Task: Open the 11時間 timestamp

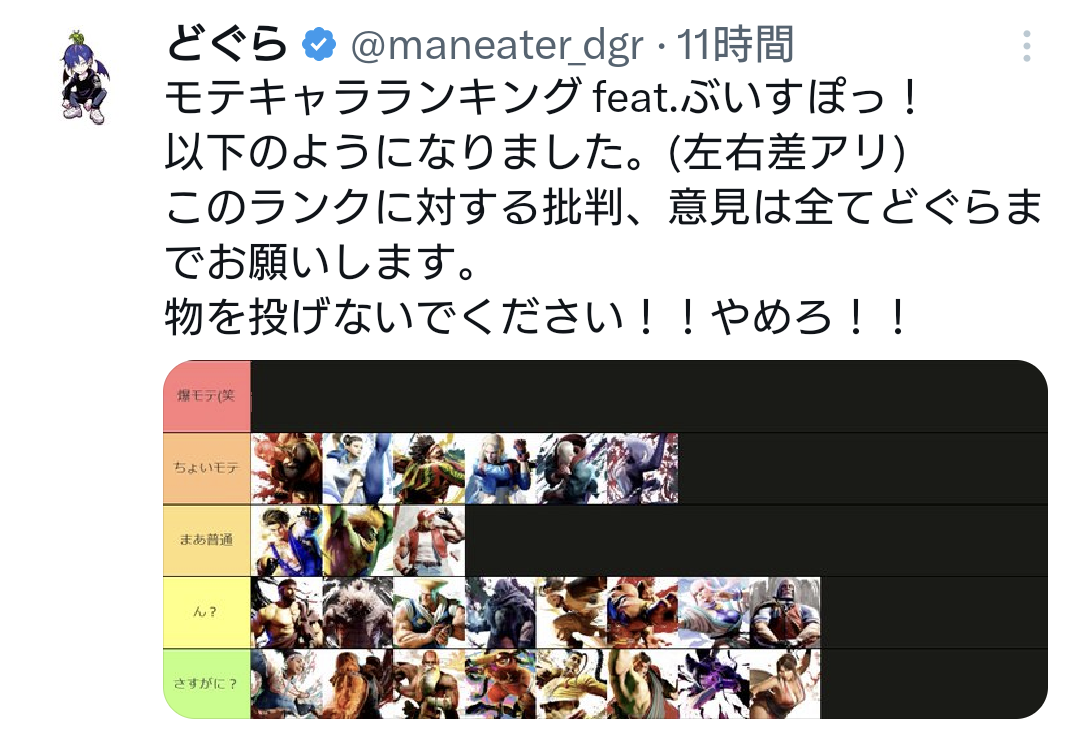Action: click(x=735, y=45)
